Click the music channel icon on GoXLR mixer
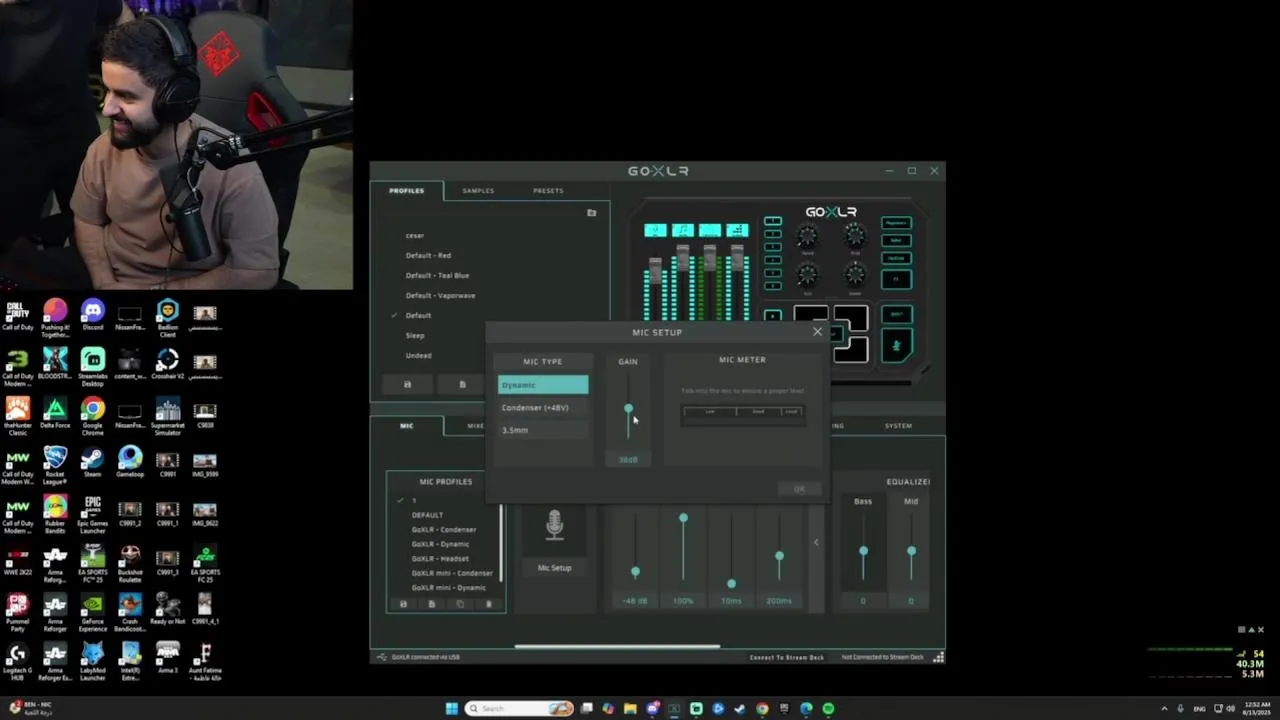 tap(682, 231)
